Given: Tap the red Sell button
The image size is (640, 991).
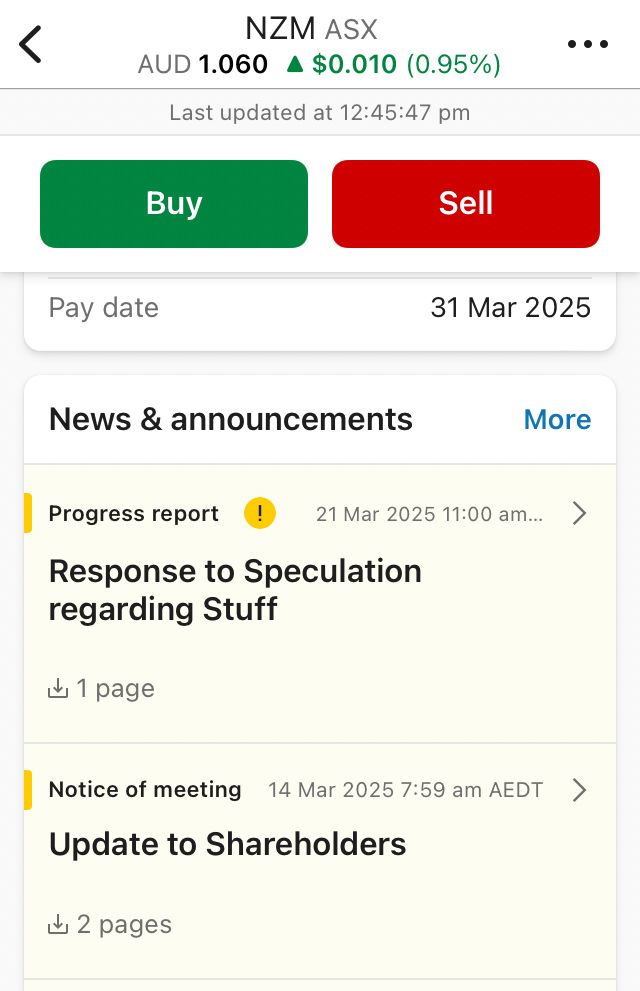Looking at the screenshot, I should point(466,204).
